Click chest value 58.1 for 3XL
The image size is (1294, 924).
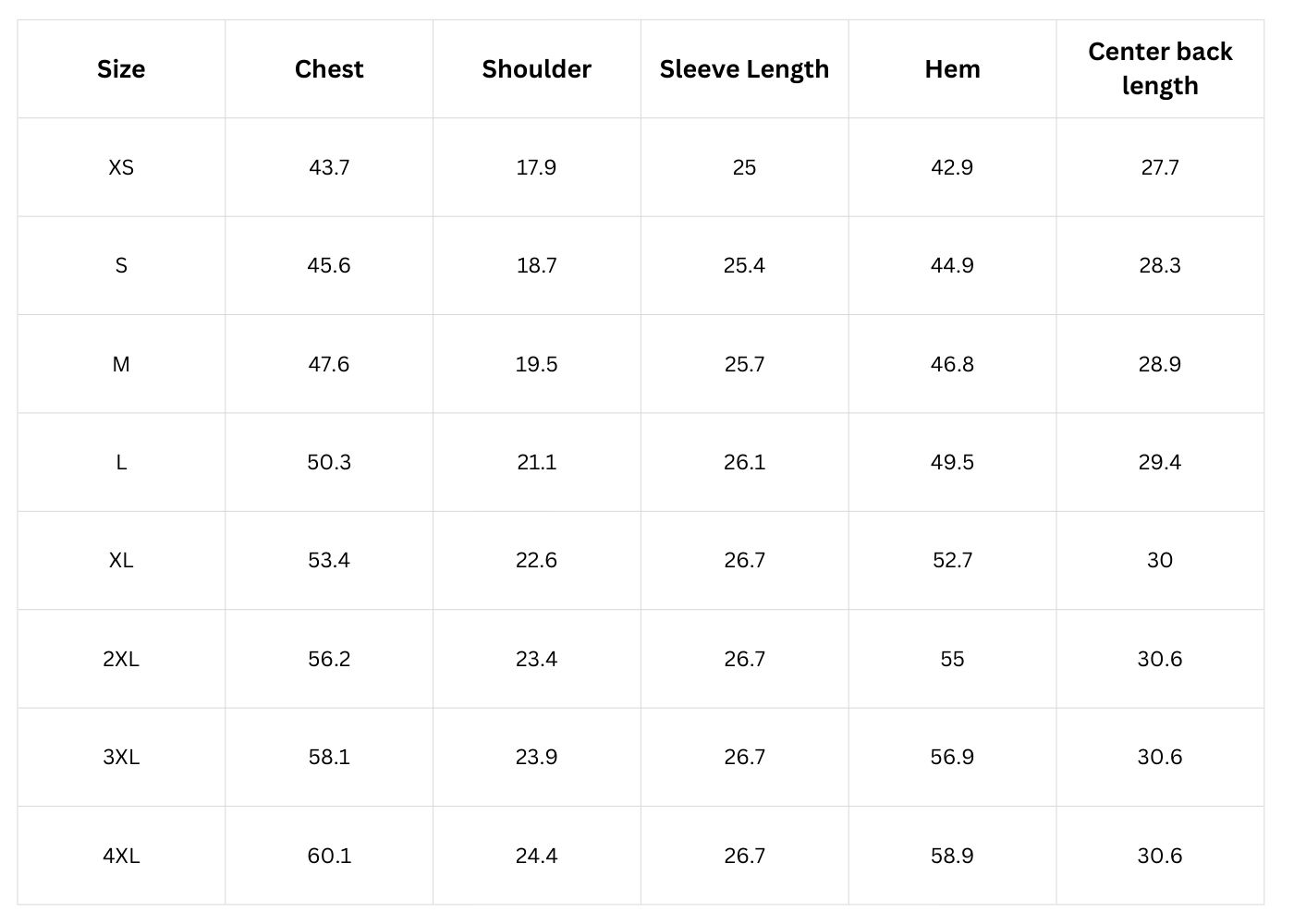click(x=329, y=757)
